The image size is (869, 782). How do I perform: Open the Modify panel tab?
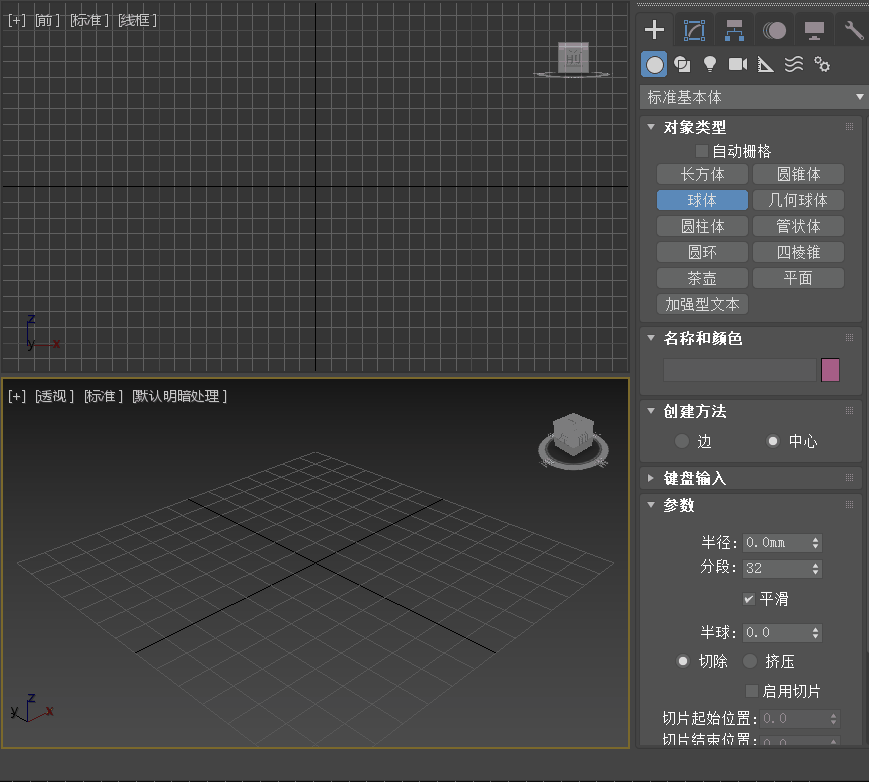(694, 30)
